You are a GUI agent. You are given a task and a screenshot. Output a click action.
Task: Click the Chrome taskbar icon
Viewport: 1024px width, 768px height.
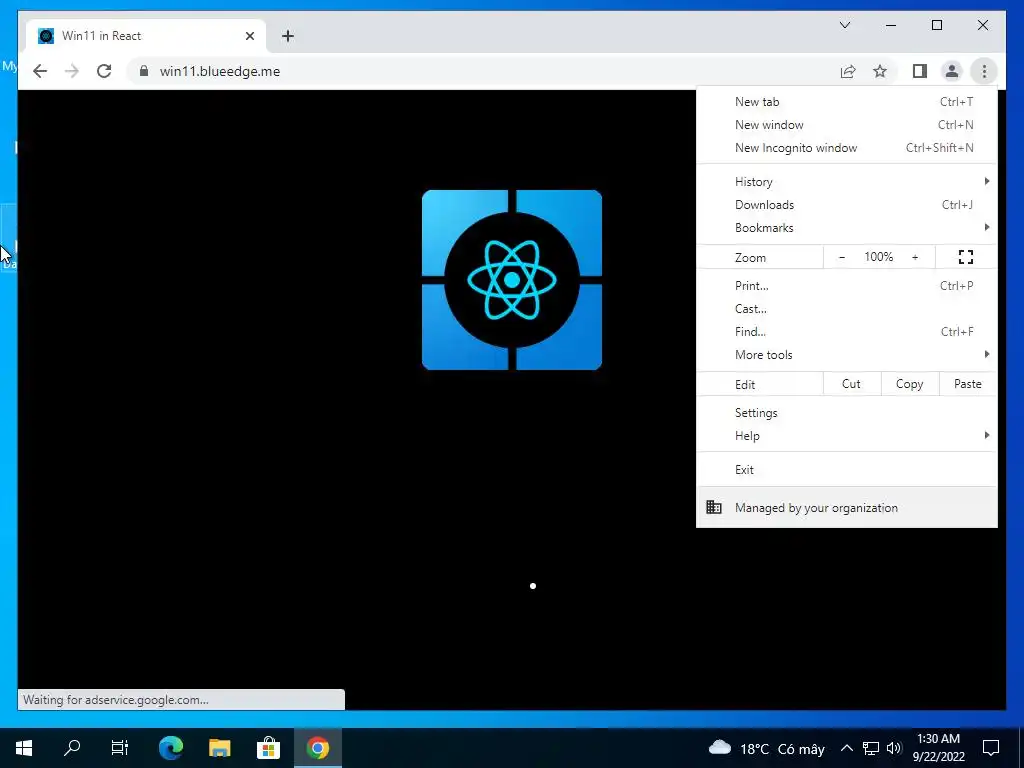(317, 748)
